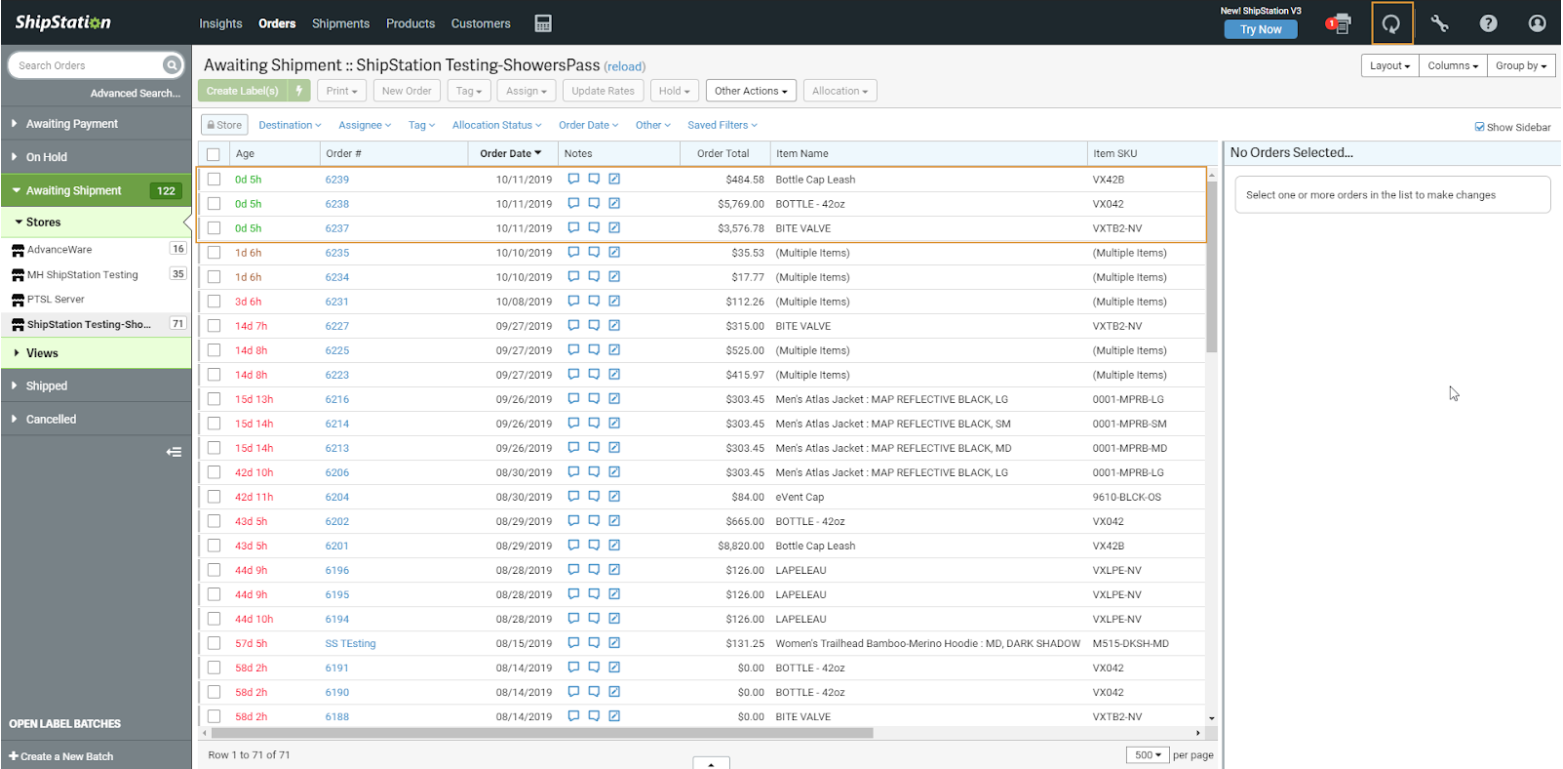Viewport: 1563px width, 769px height.
Task: Collapse the left sidebar using arrow icon
Action: 174,452
